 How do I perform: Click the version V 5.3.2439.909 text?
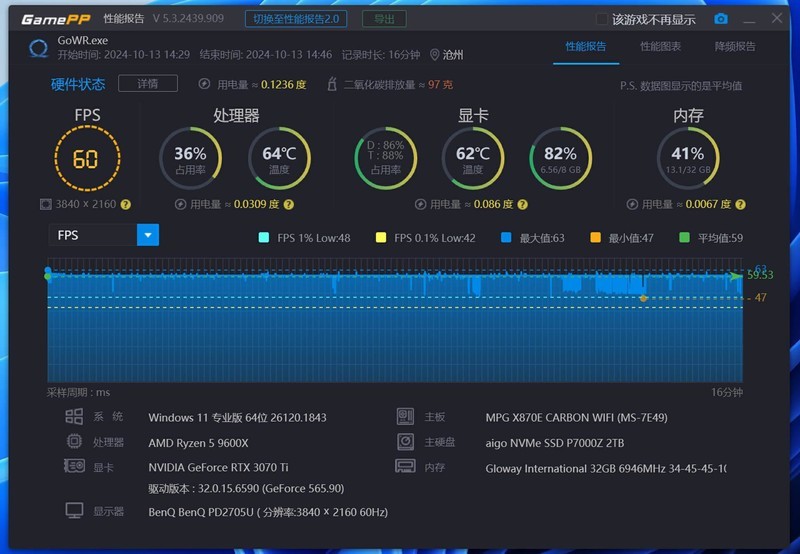(x=188, y=19)
